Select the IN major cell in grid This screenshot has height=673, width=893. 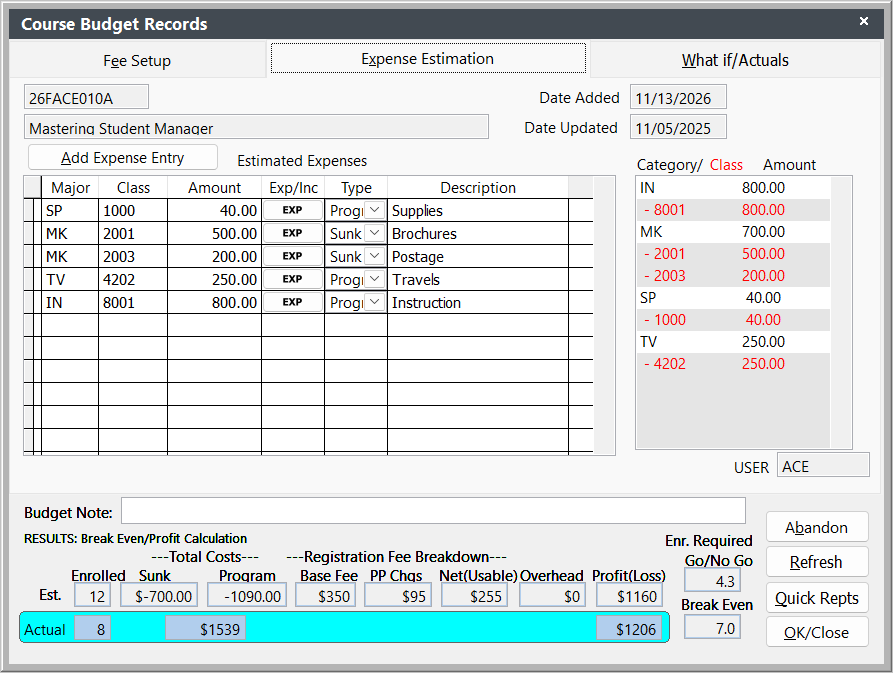(70, 302)
